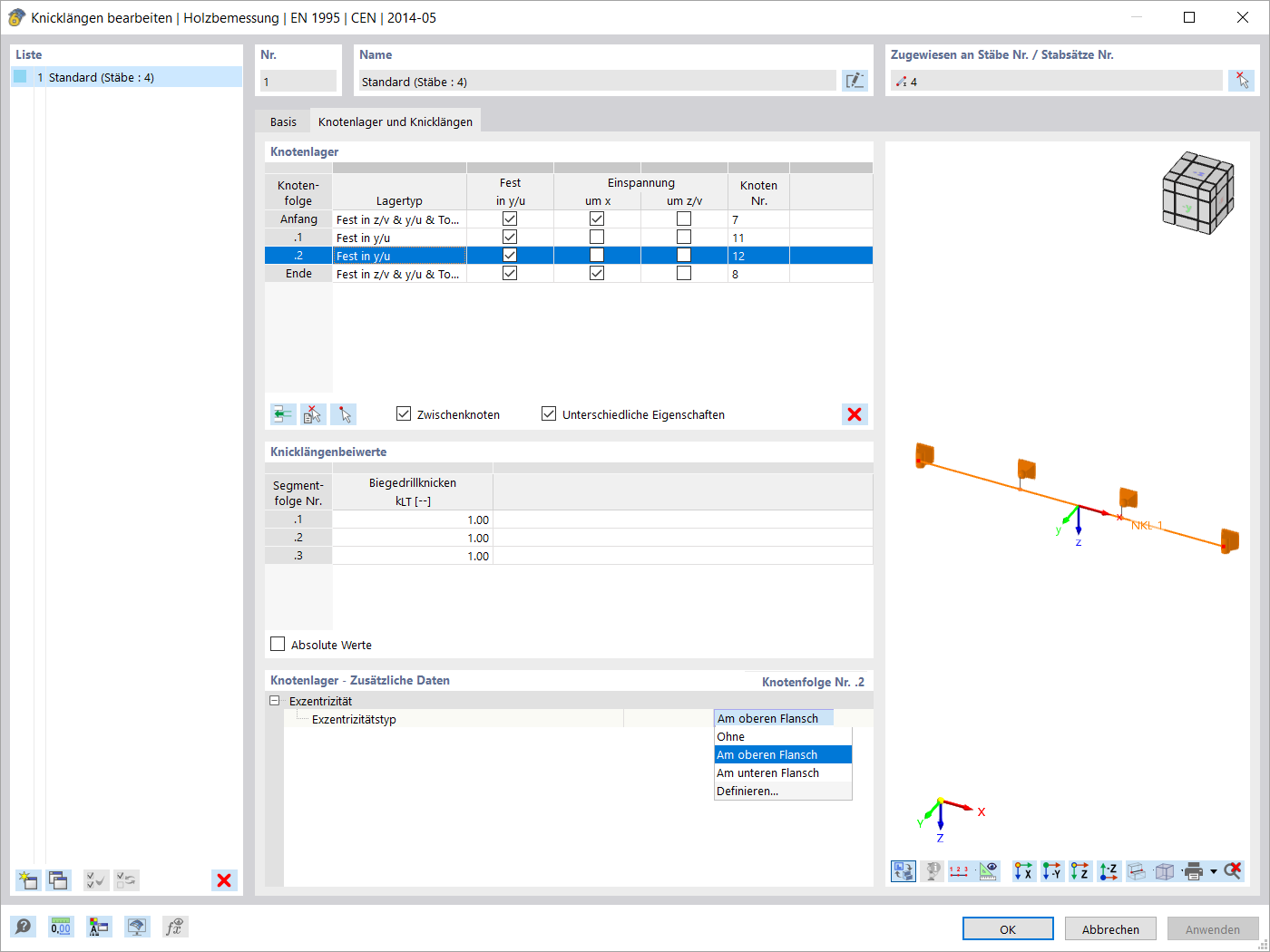Disable the Zwischenknoten checkbox
This screenshot has width=1270, height=952.
(x=404, y=413)
